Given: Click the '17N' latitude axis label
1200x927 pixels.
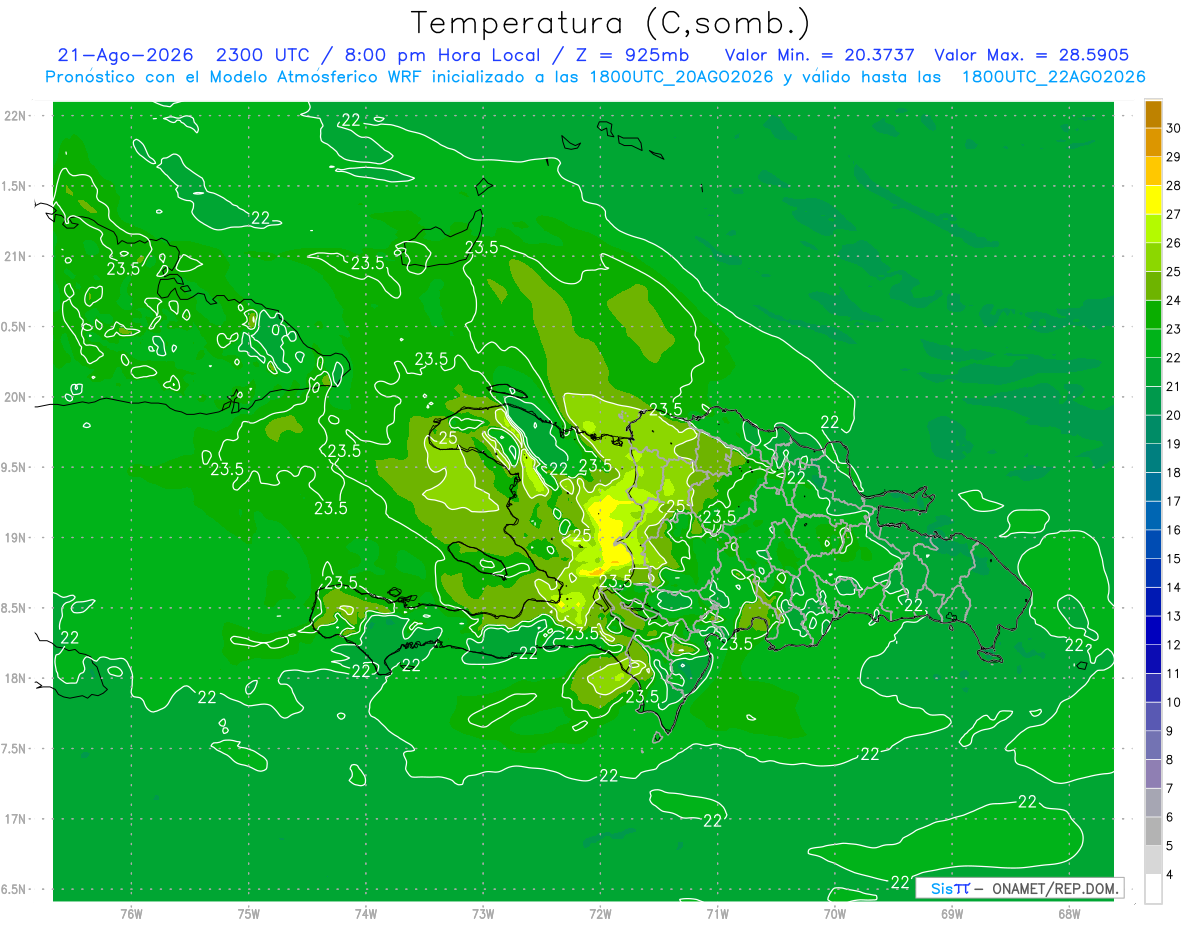Looking at the screenshot, I should [16, 819].
